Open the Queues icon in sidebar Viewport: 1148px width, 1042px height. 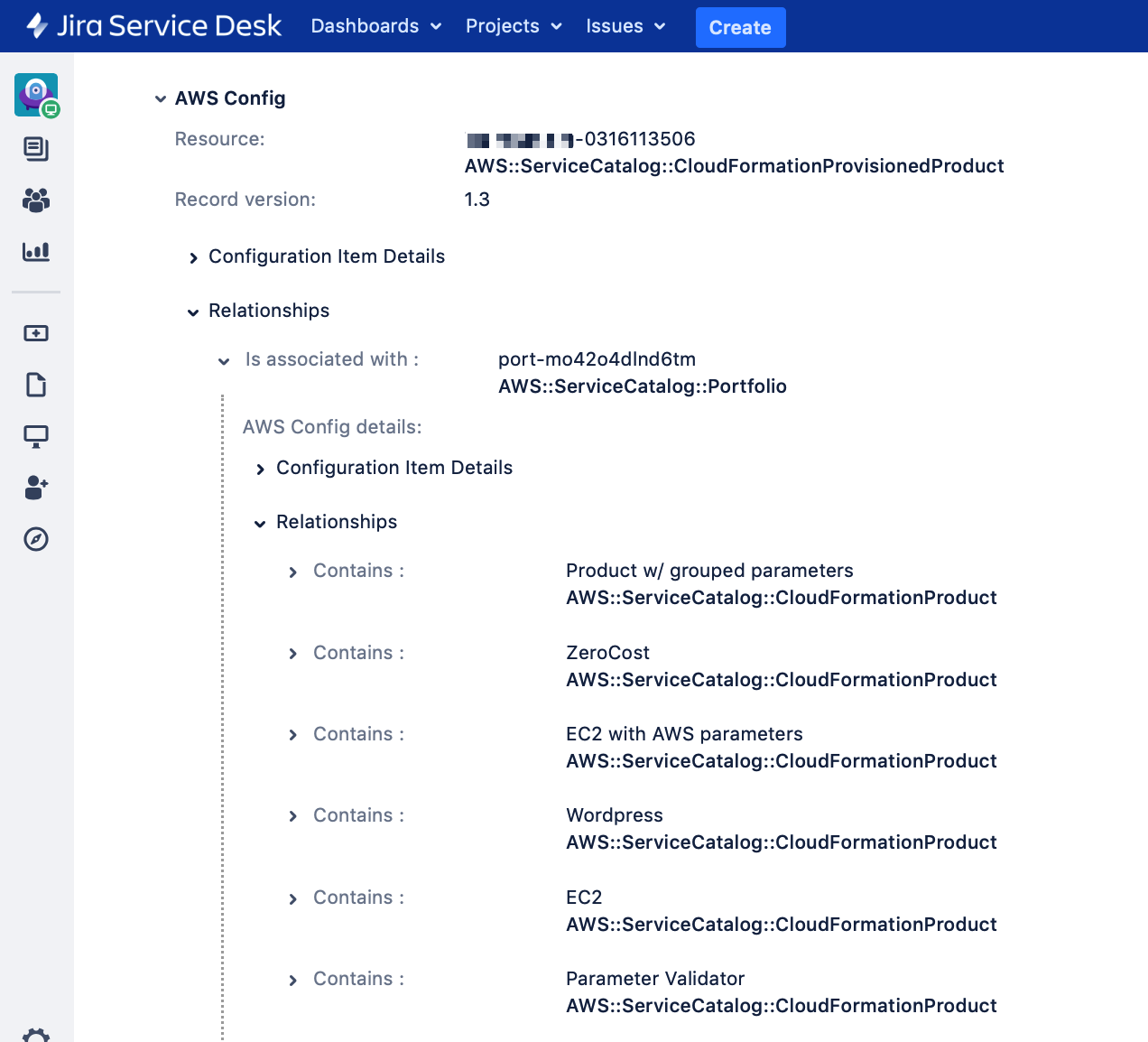(36, 149)
